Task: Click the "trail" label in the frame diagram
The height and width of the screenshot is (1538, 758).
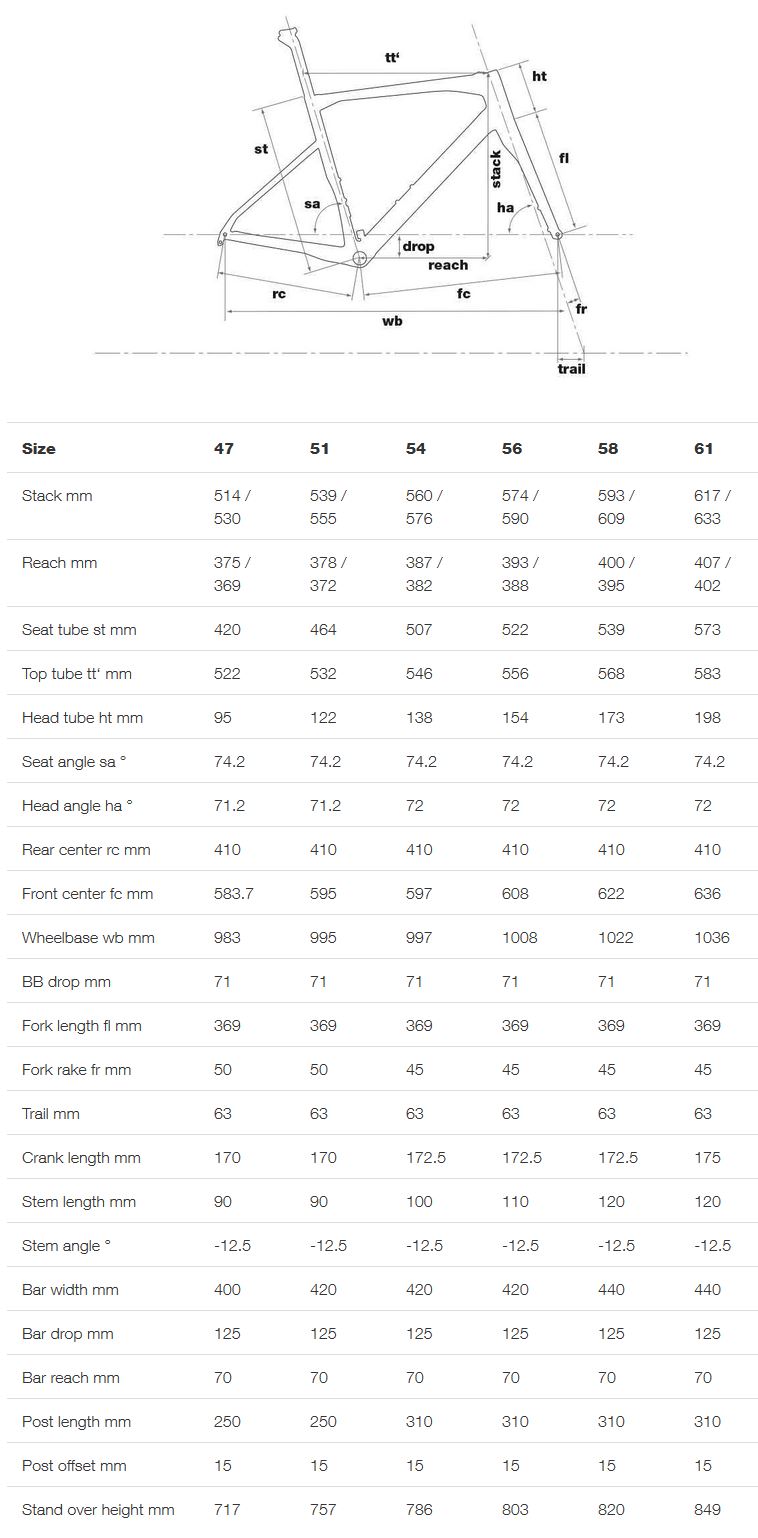Action: pos(571,369)
